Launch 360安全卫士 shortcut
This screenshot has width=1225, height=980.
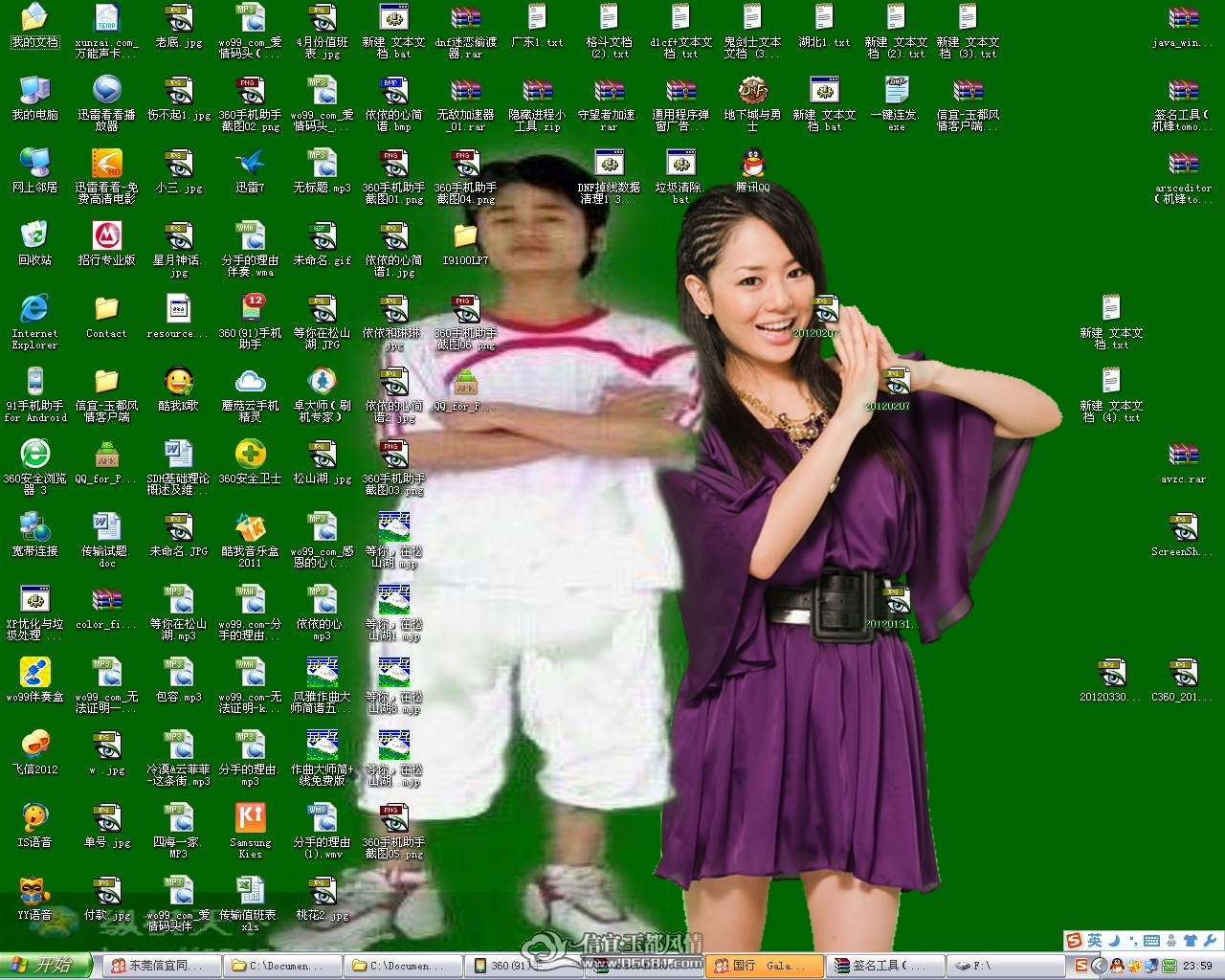(x=250, y=461)
